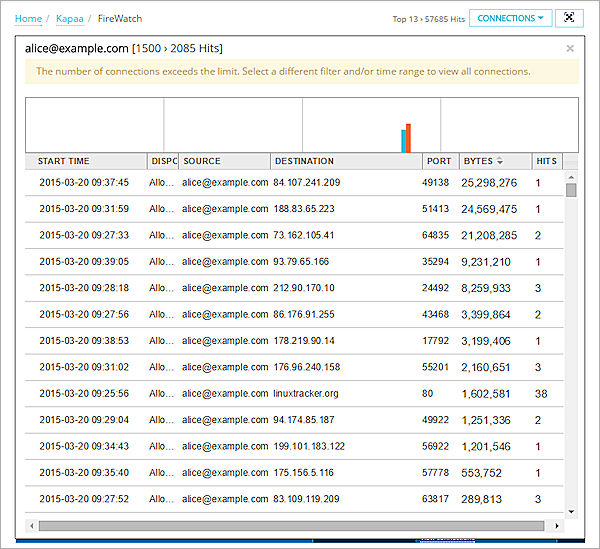The width and height of the screenshot is (600, 549).
Task: Click the Destination column header
Action: [305, 161]
